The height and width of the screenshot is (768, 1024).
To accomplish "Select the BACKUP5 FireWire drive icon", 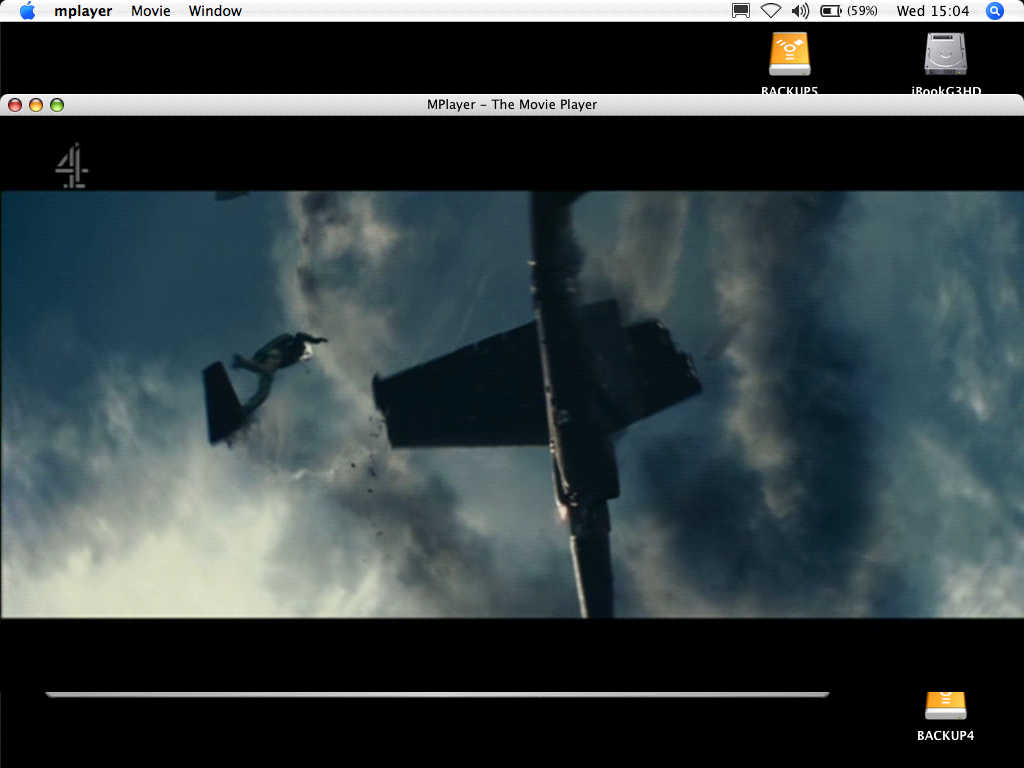I will tap(790, 54).
